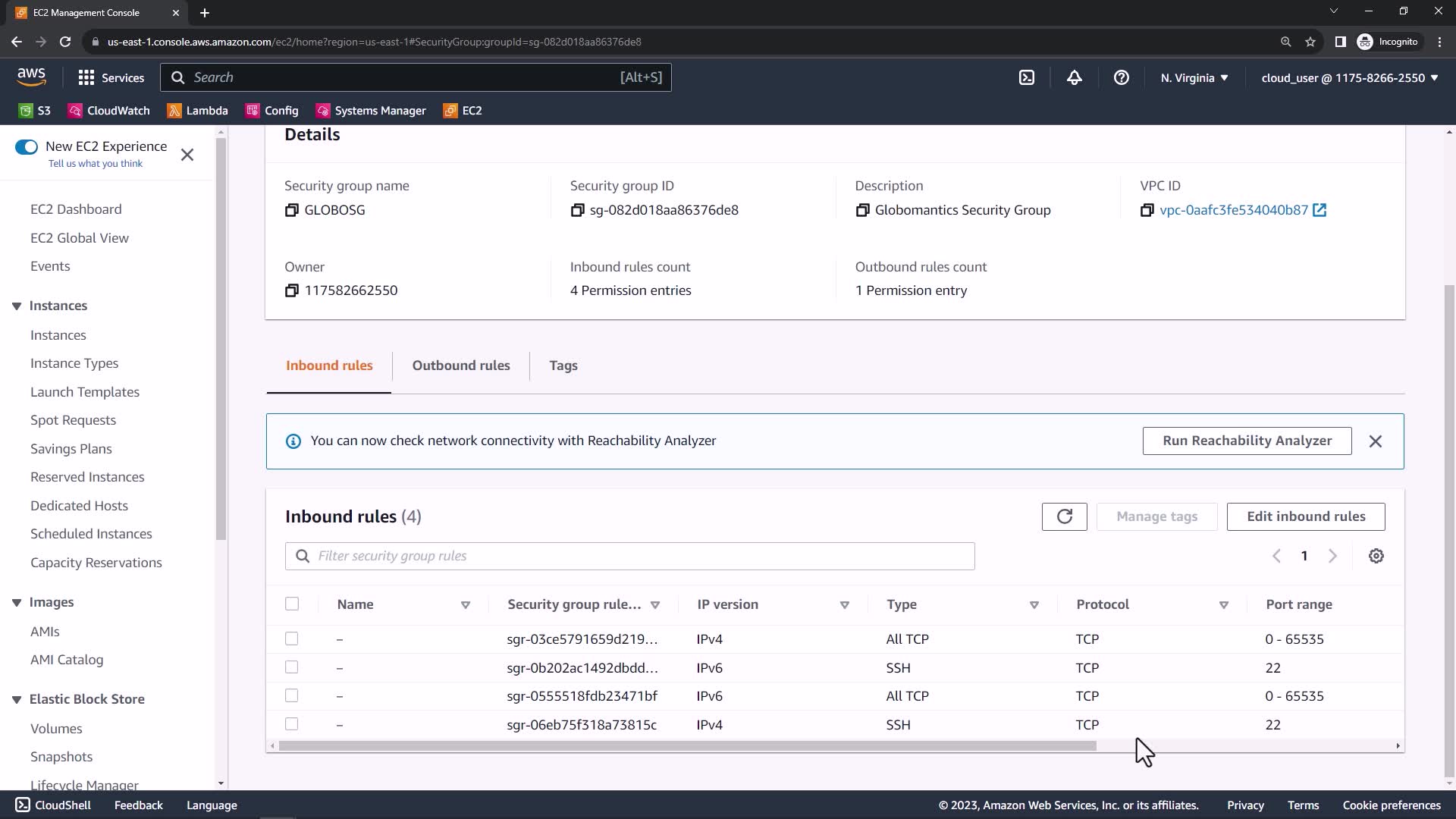This screenshot has height=819, width=1456.
Task: Open the Lambda bookmark shortcut
Action: (x=197, y=111)
